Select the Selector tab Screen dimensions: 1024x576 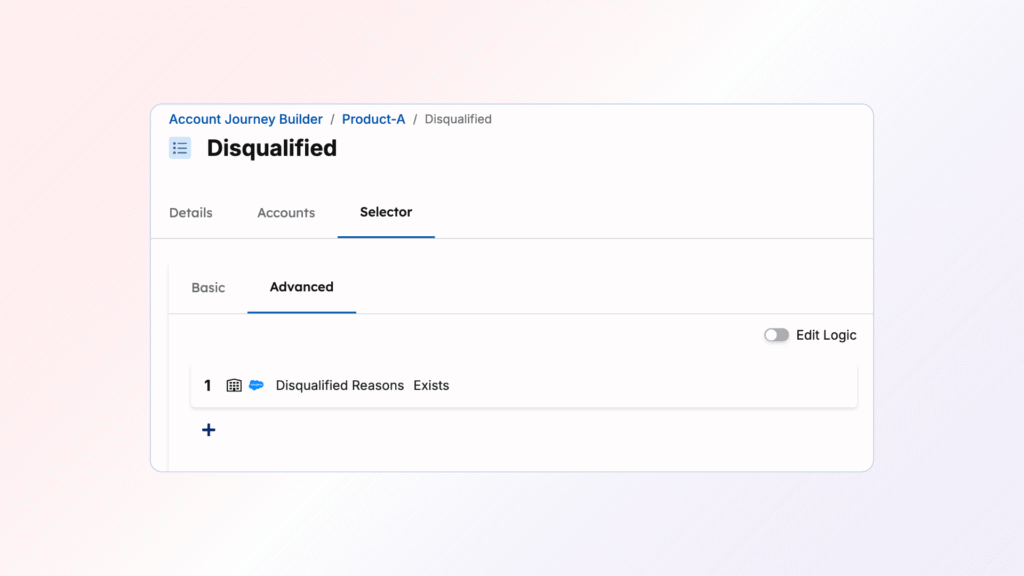coord(386,212)
